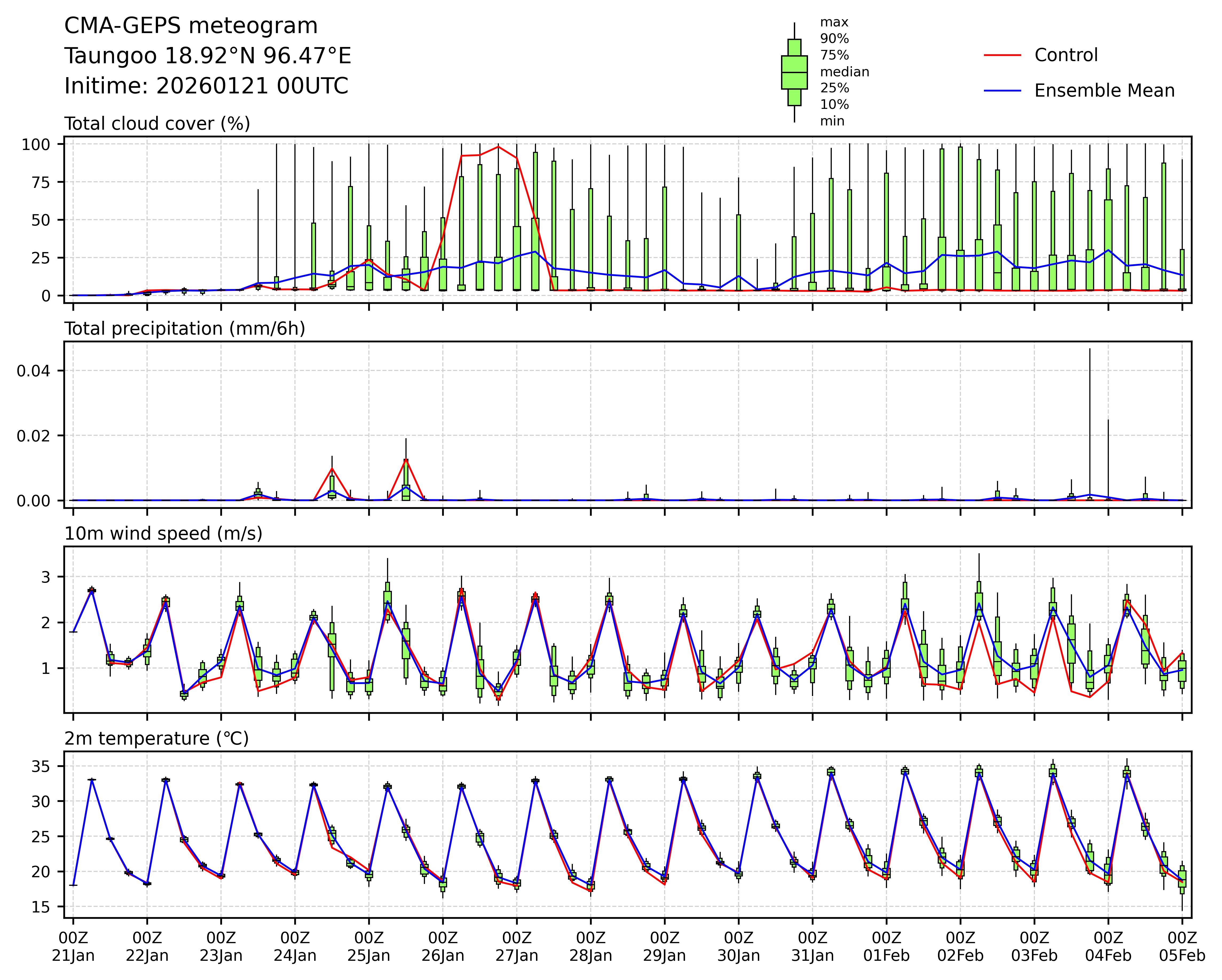Viewport: 1222px width, 980px height.
Task: Click the median label in legend
Action: (845, 72)
